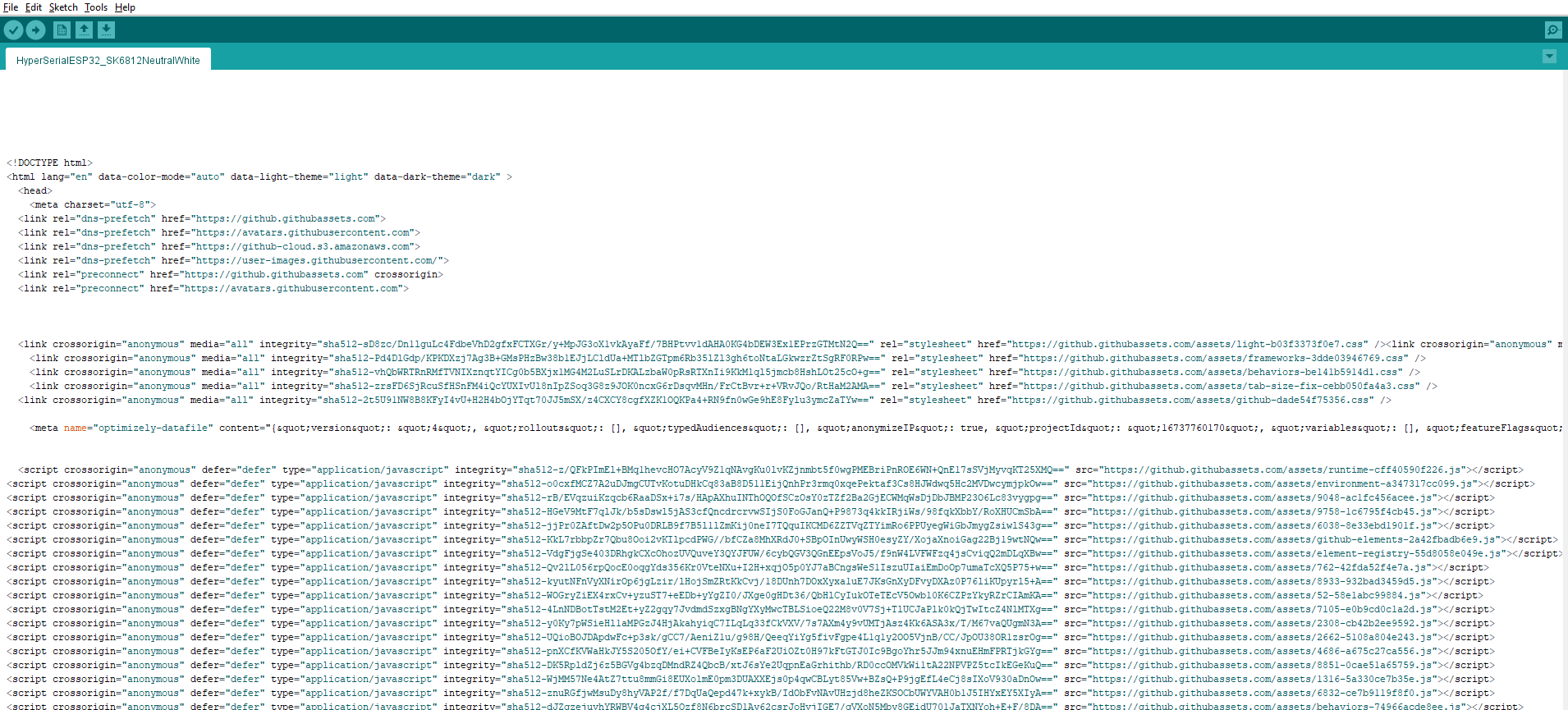Image resolution: width=1568 pixels, height=710 pixels.
Task: Click the Verify sketch checkmark icon
Action: pos(14,30)
